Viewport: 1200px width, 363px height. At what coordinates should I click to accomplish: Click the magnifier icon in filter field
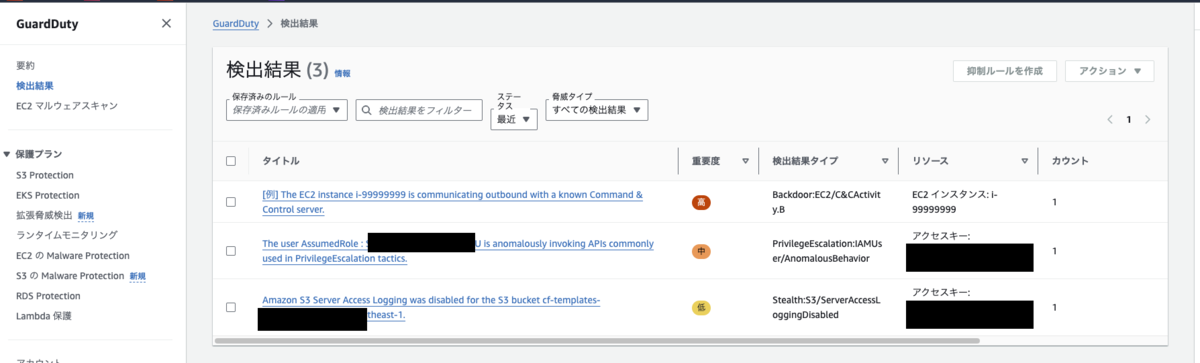click(x=367, y=110)
